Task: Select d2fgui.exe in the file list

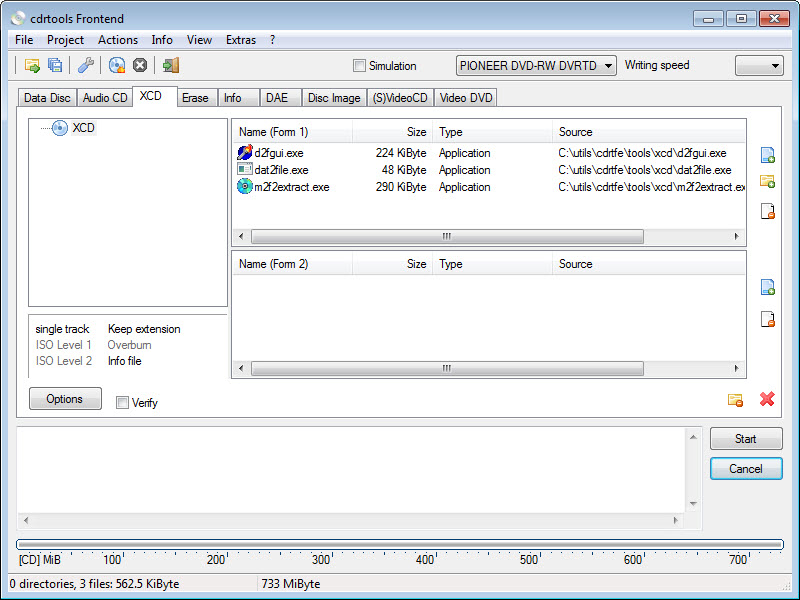Action: (x=279, y=153)
